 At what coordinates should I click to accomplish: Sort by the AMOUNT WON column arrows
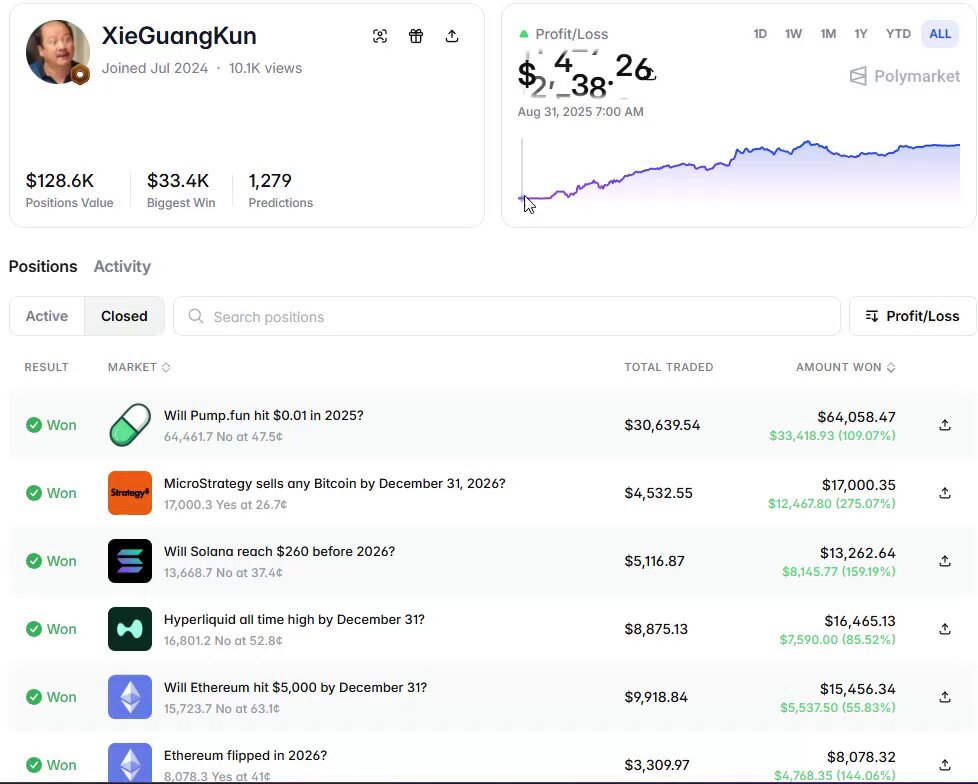click(891, 367)
